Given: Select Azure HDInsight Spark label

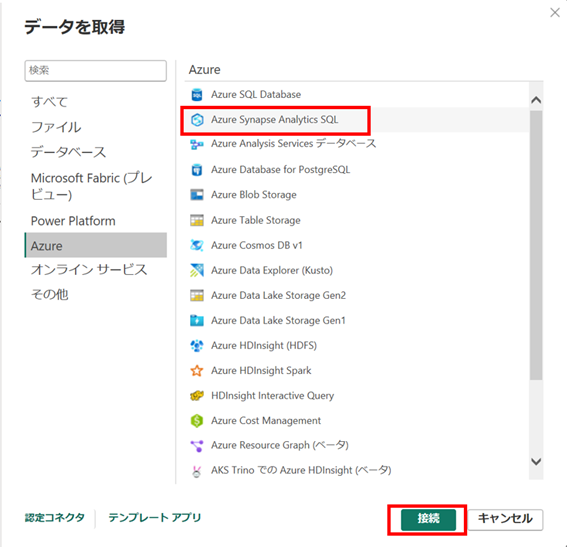Looking at the screenshot, I should tap(261, 371).
